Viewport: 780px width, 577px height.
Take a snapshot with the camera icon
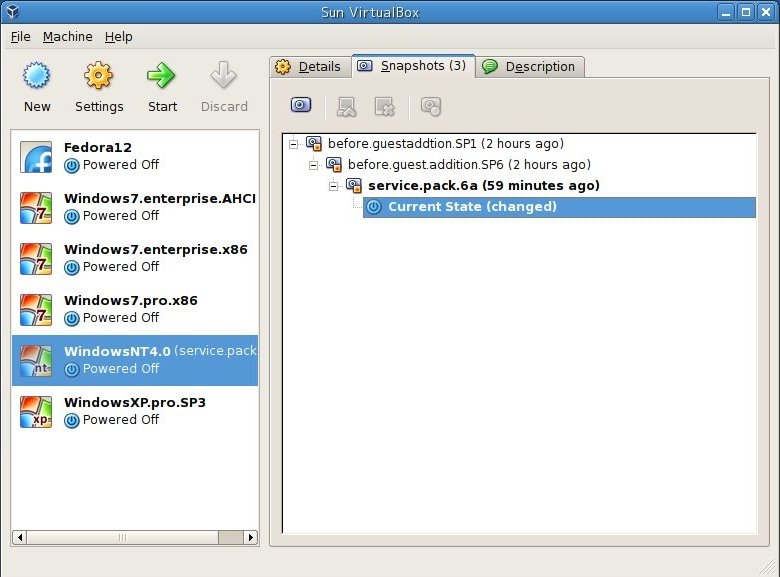[x=300, y=105]
